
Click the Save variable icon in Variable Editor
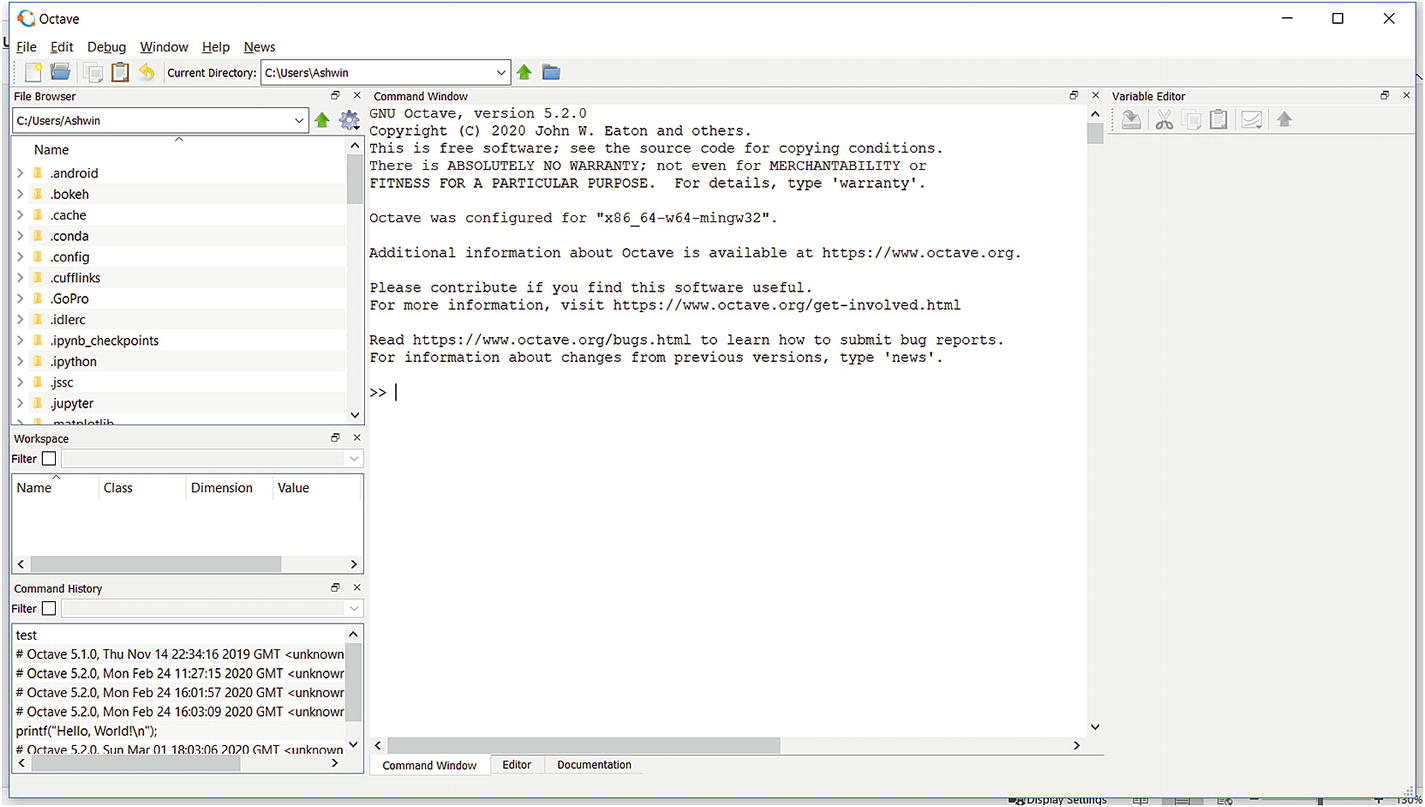click(x=1131, y=120)
